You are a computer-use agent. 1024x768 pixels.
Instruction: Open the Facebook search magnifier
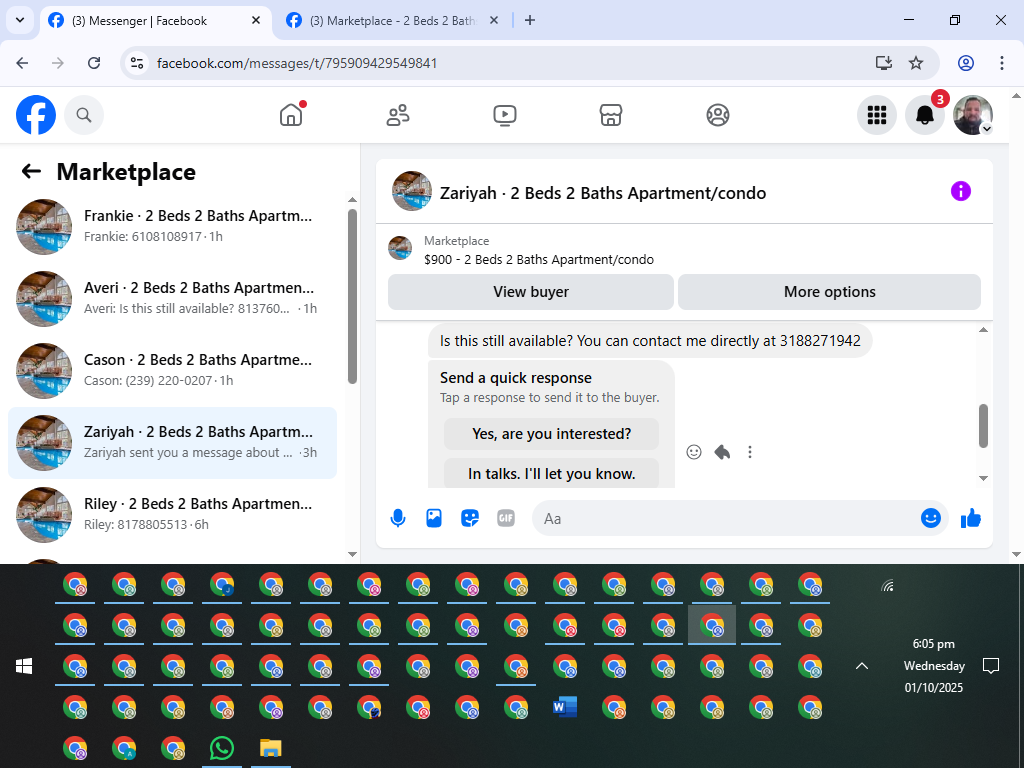84,115
